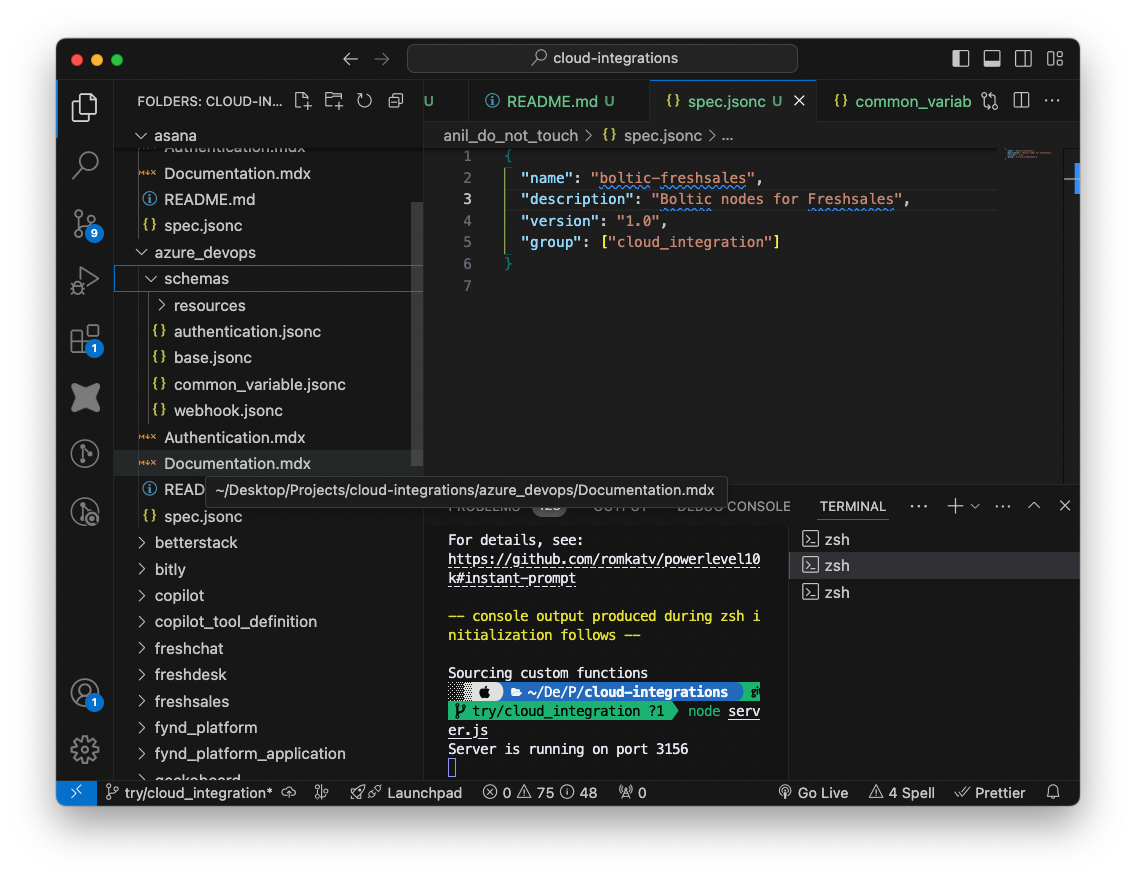Switch to the common_variable editor tab
The image size is (1136, 880).
coord(902,101)
